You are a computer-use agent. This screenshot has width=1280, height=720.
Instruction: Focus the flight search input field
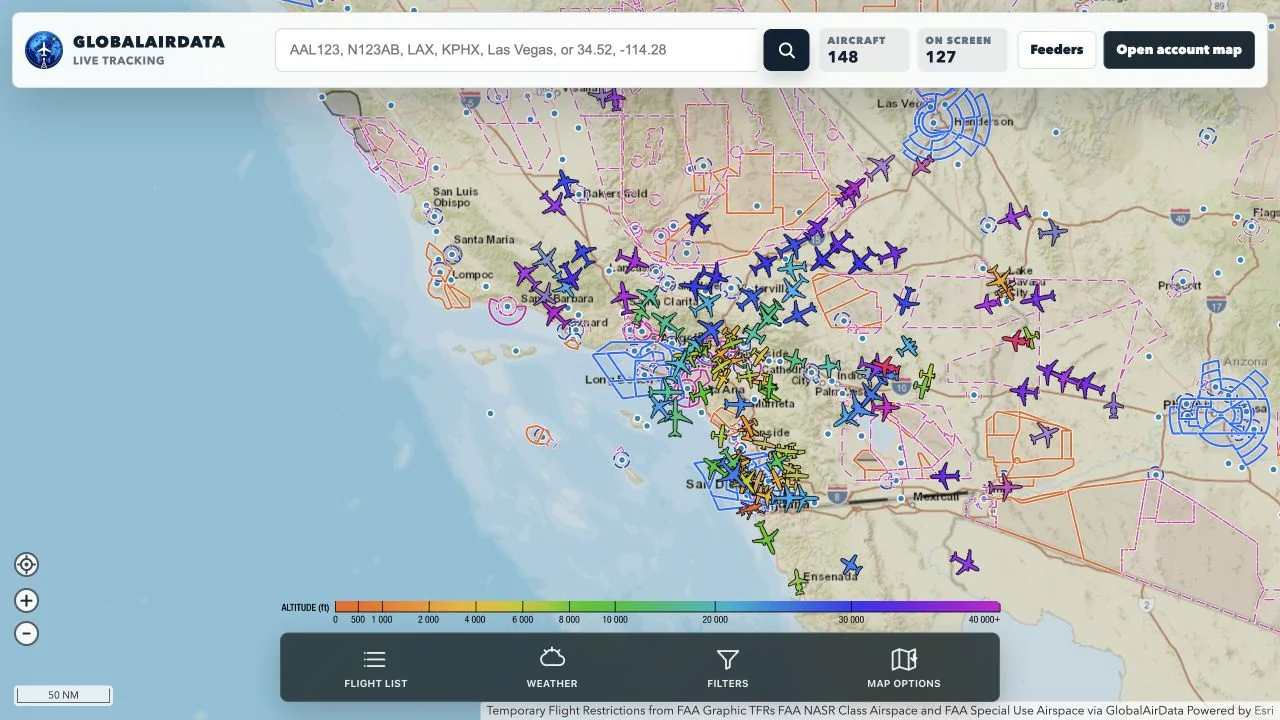[519, 50]
